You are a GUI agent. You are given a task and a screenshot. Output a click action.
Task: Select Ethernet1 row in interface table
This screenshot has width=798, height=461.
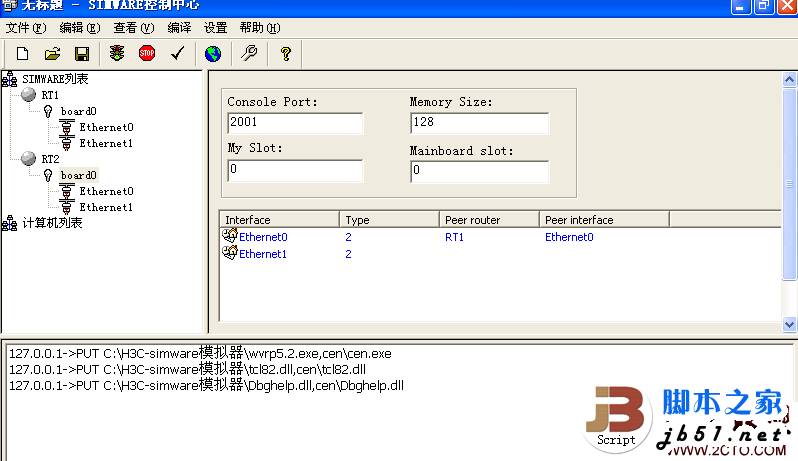500,253
